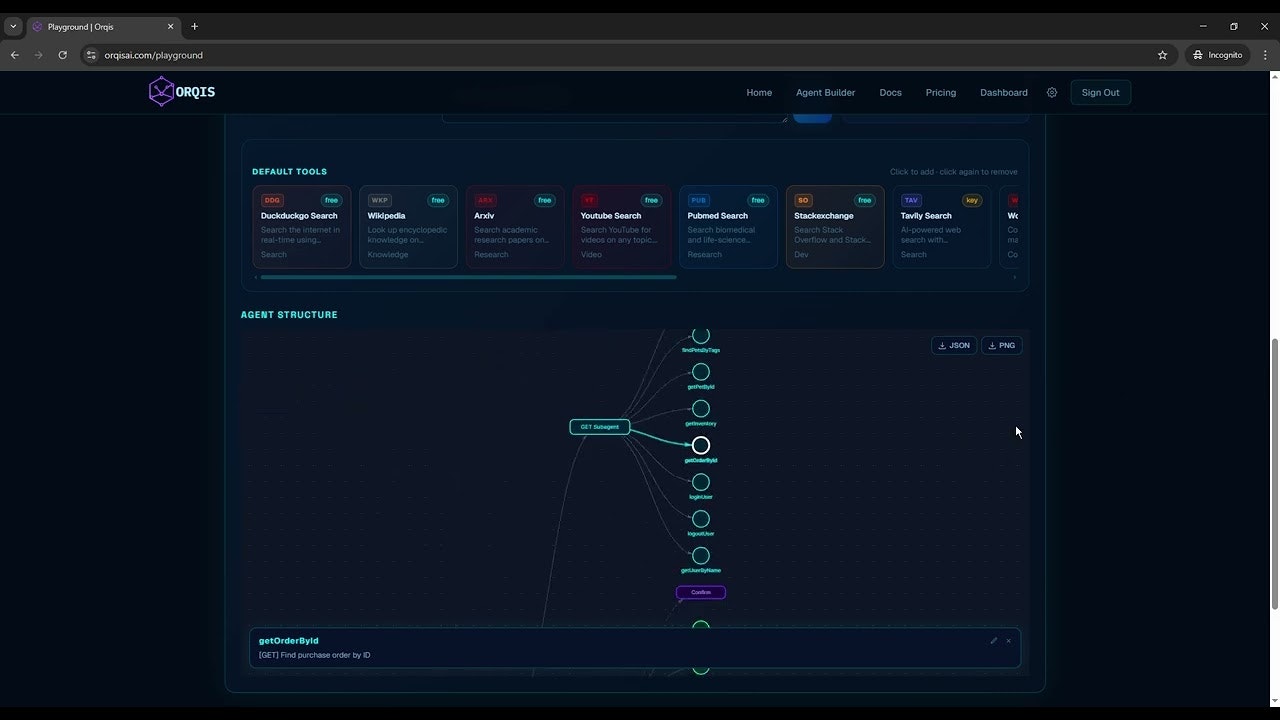Add the Youtube Search tool card

pyautogui.click(x=621, y=227)
